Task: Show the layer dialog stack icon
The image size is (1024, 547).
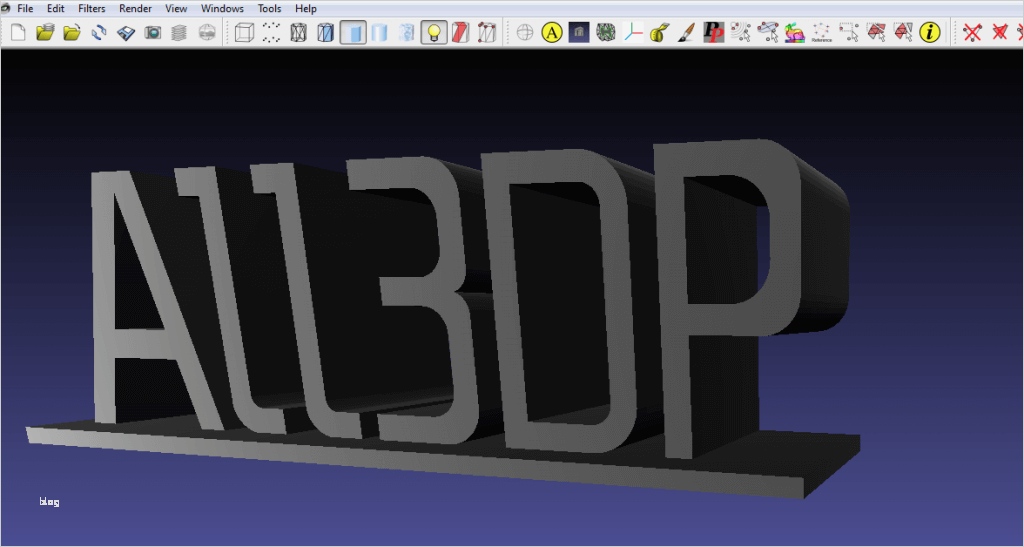Action: tap(180, 32)
